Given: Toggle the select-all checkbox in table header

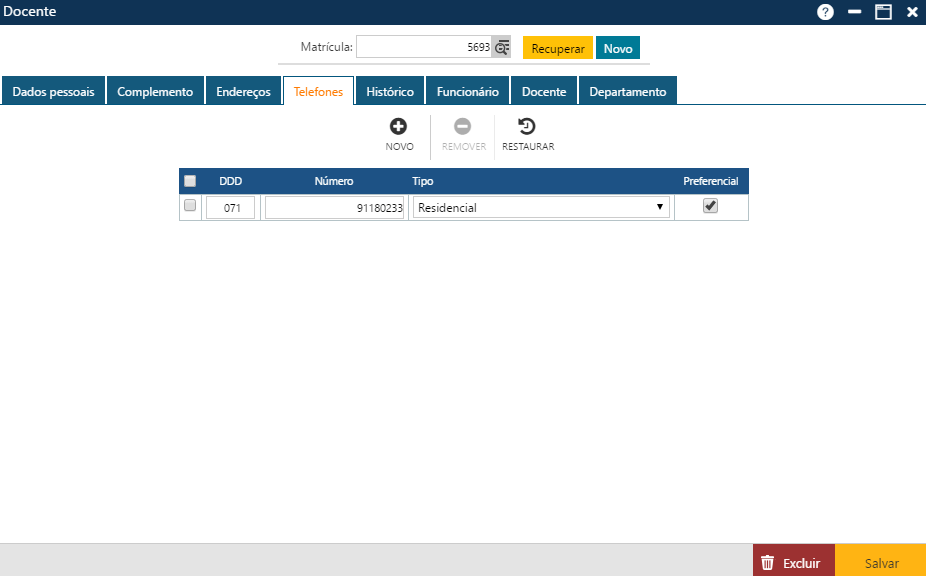Looking at the screenshot, I should 190,181.
